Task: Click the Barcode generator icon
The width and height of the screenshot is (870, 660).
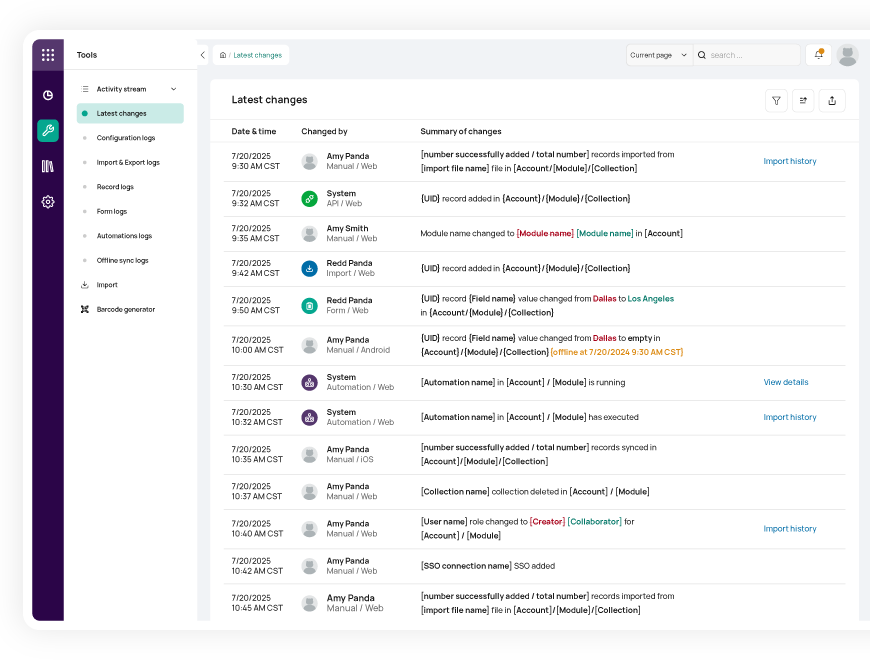Action: [x=84, y=309]
